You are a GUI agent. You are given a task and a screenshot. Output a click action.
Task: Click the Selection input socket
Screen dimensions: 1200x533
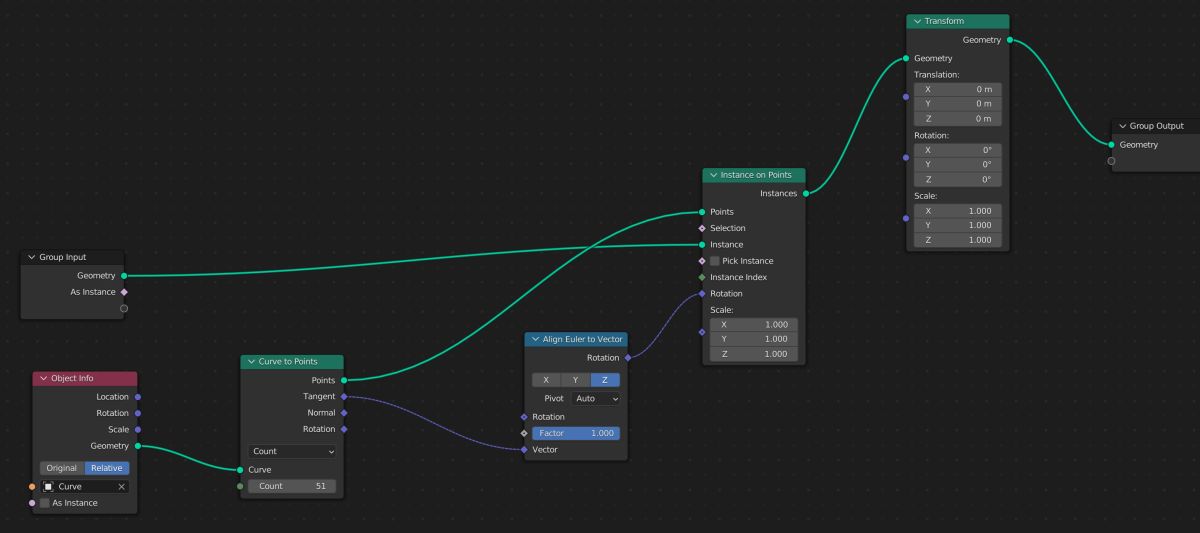[x=702, y=228]
